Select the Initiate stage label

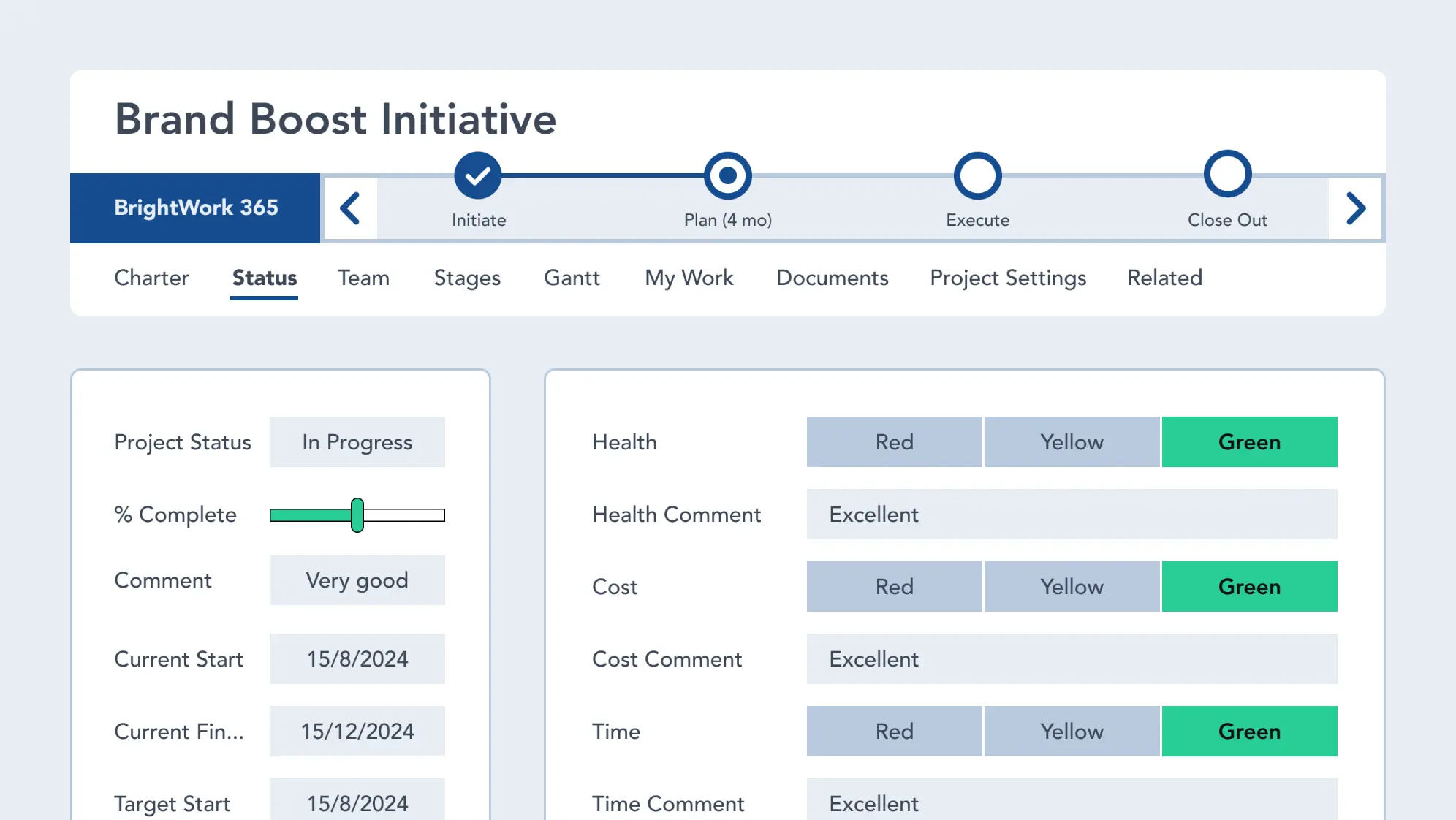(x=478, y=219)
